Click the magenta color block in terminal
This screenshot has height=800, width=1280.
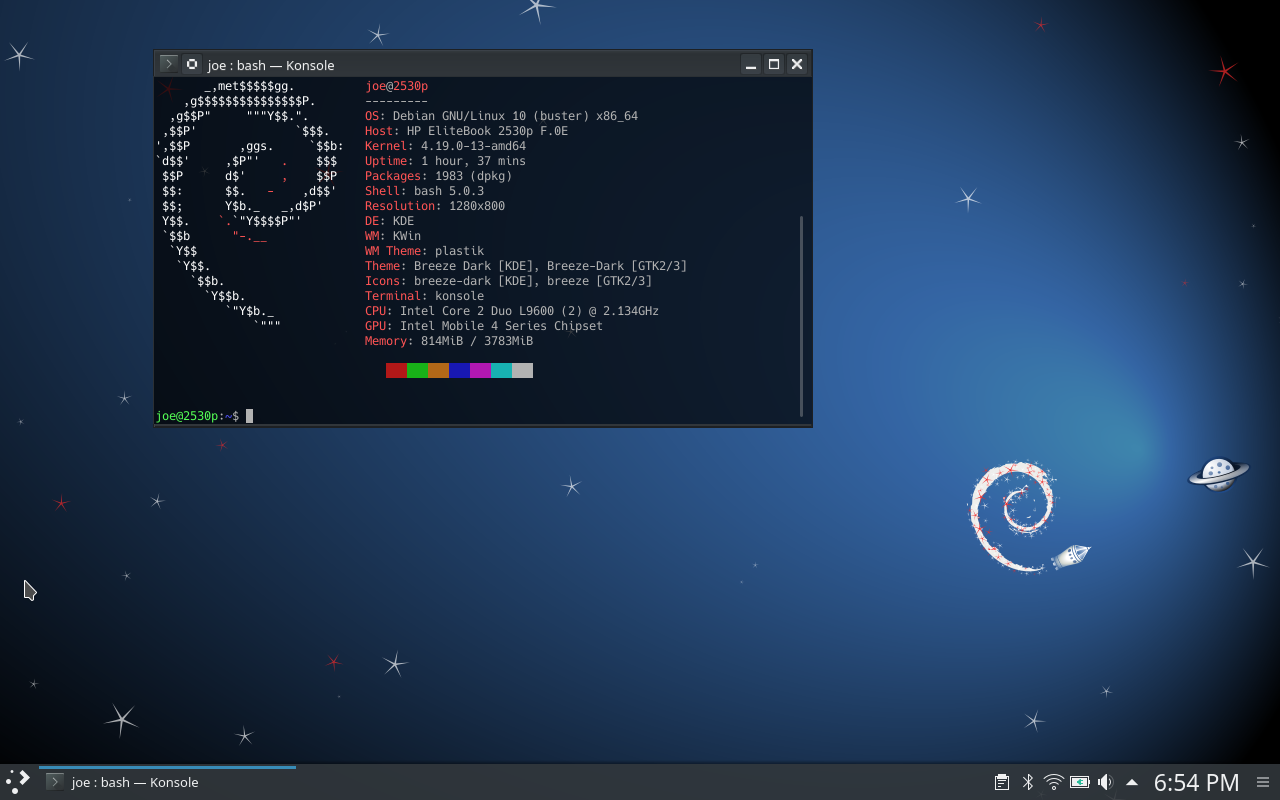pyautogui.click(x=480, y=371)
